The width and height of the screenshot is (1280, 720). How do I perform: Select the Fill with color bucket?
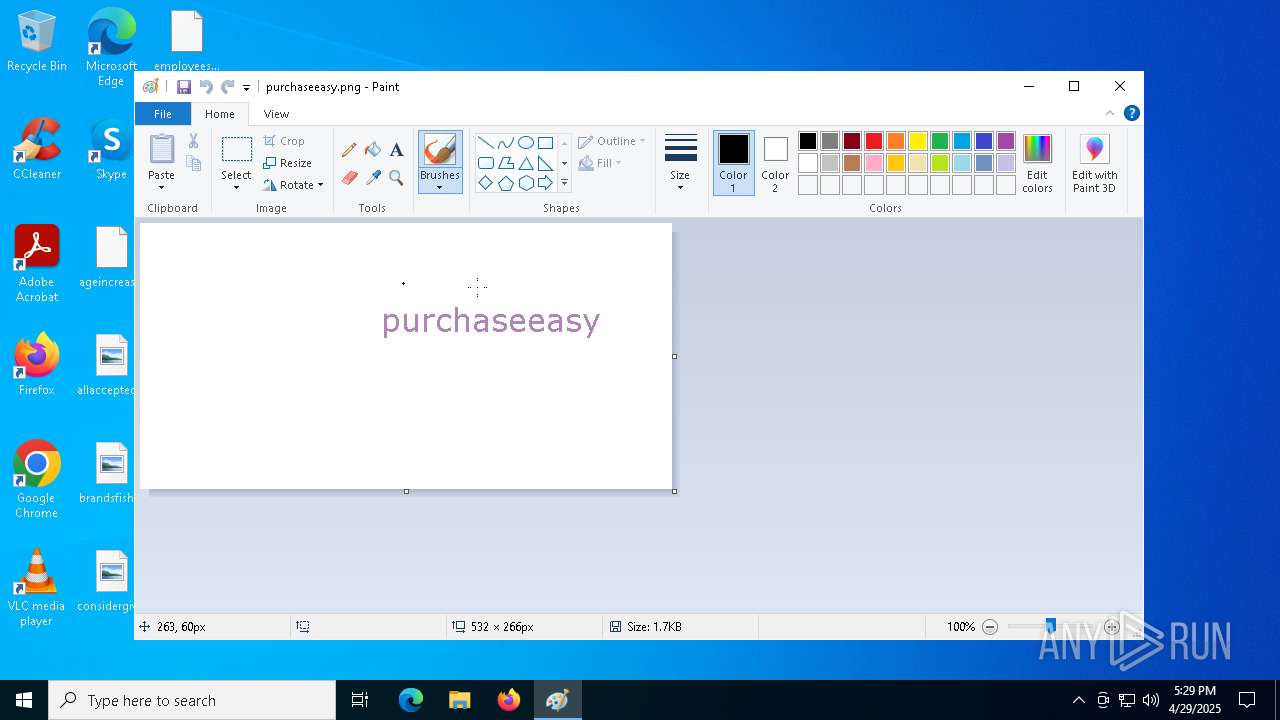click(x=373, y=150)
